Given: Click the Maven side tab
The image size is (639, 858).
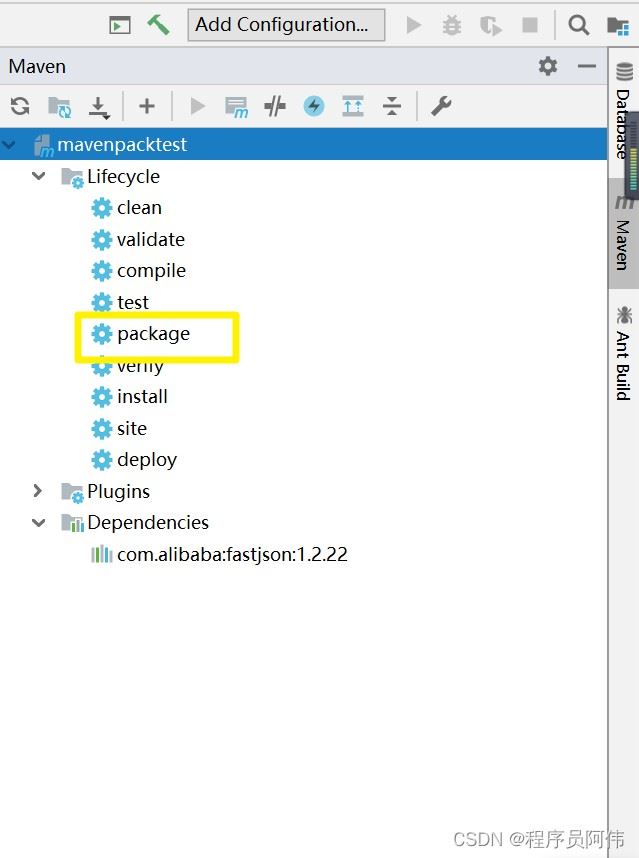Looking at the screenshot, I should click(624, 234).
